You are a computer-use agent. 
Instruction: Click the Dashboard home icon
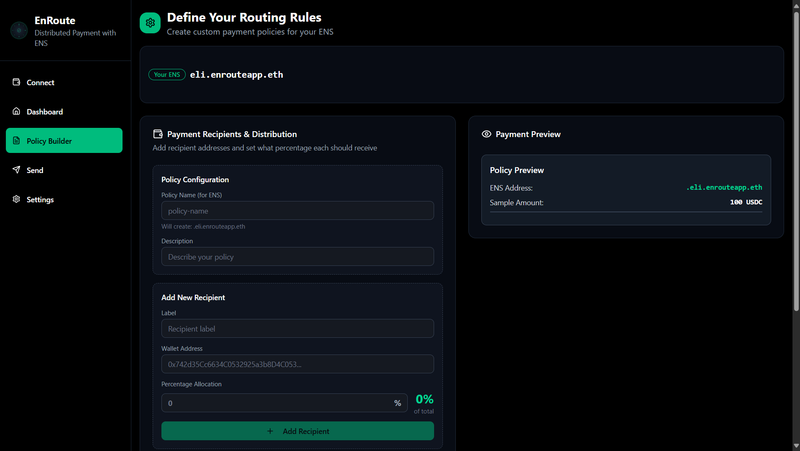point(16,112)
